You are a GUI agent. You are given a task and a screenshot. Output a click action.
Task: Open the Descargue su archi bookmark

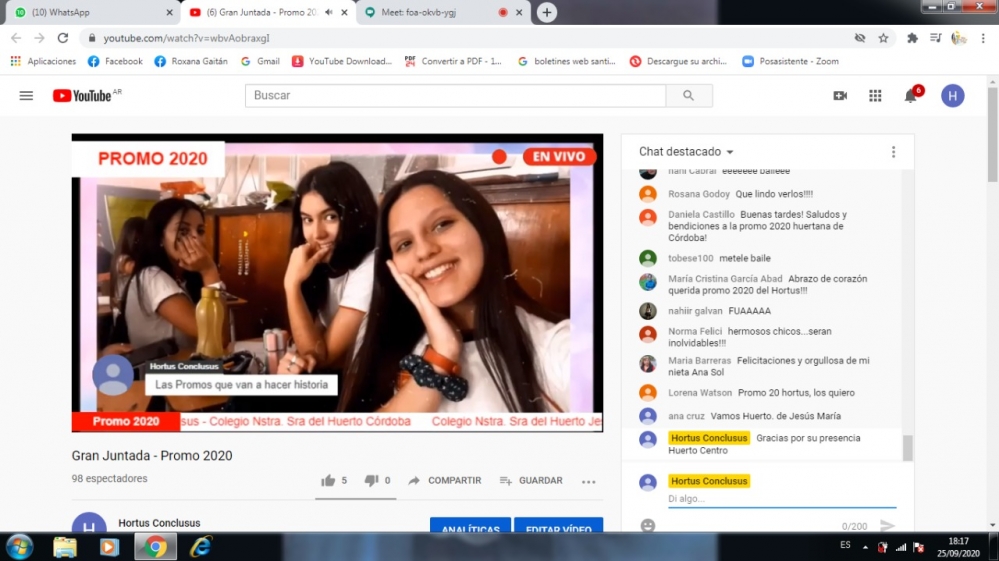click(x=679, y=61)
